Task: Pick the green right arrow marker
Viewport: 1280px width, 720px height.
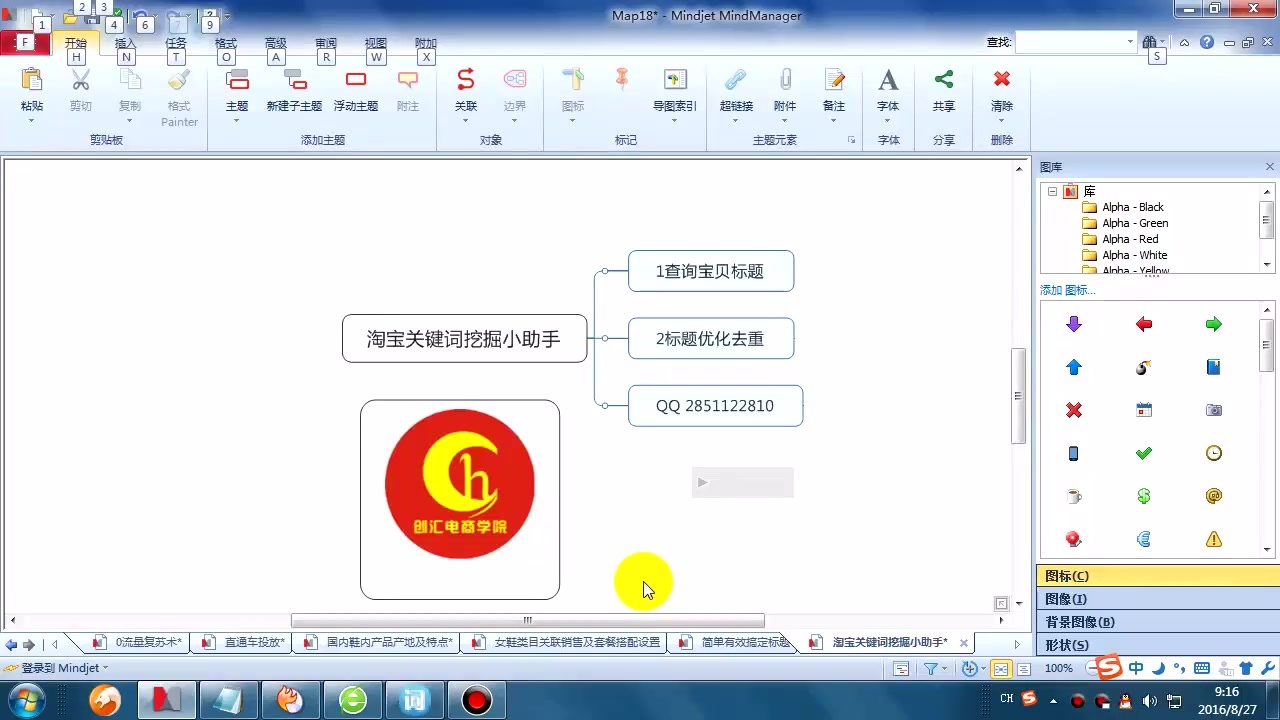Action: [x=1214, y=324]
